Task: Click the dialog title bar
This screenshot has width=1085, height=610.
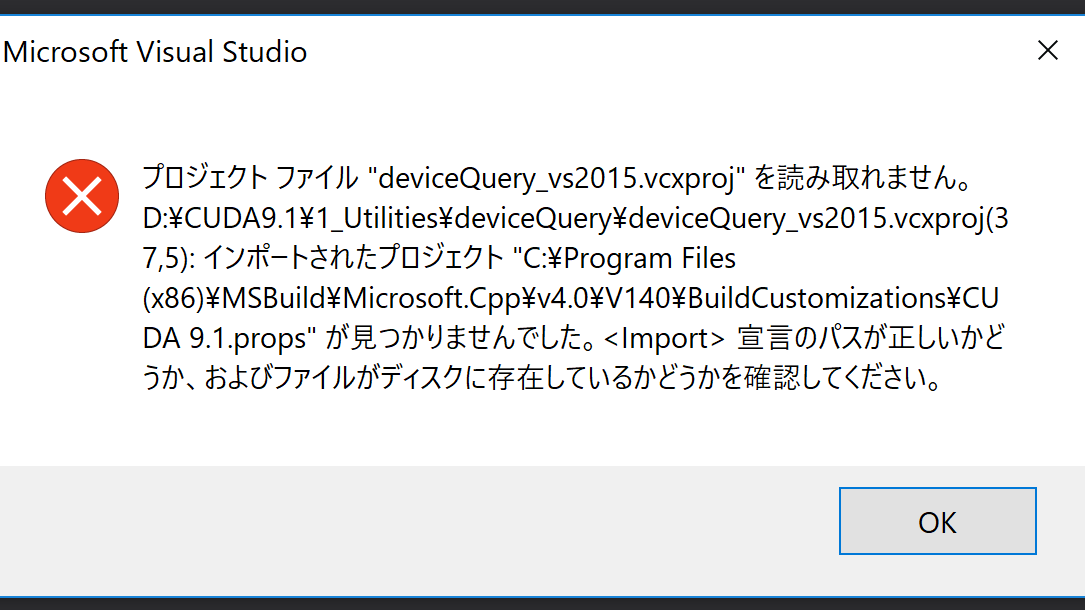Action: (500, 51)
